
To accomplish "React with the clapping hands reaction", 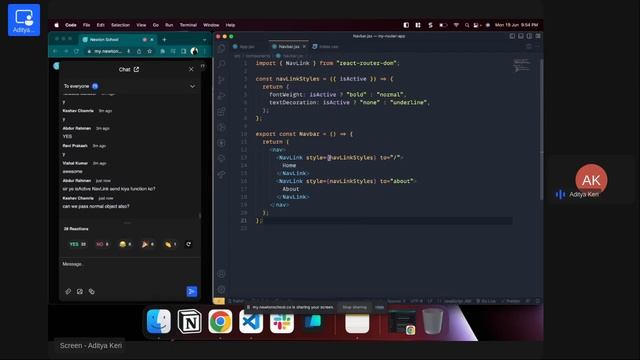I will [x=170, y=244].
